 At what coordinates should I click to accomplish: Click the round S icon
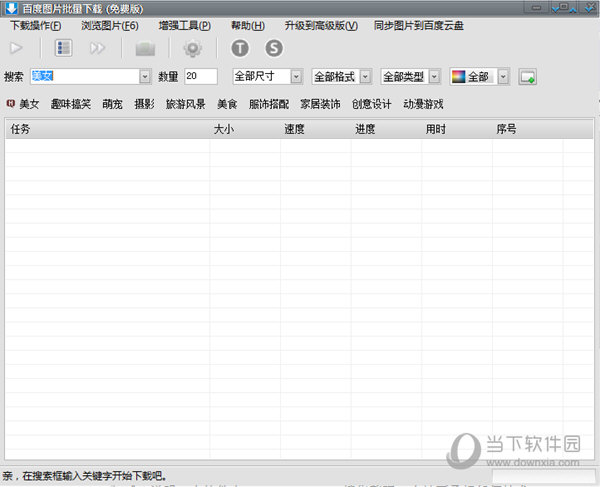274,48
